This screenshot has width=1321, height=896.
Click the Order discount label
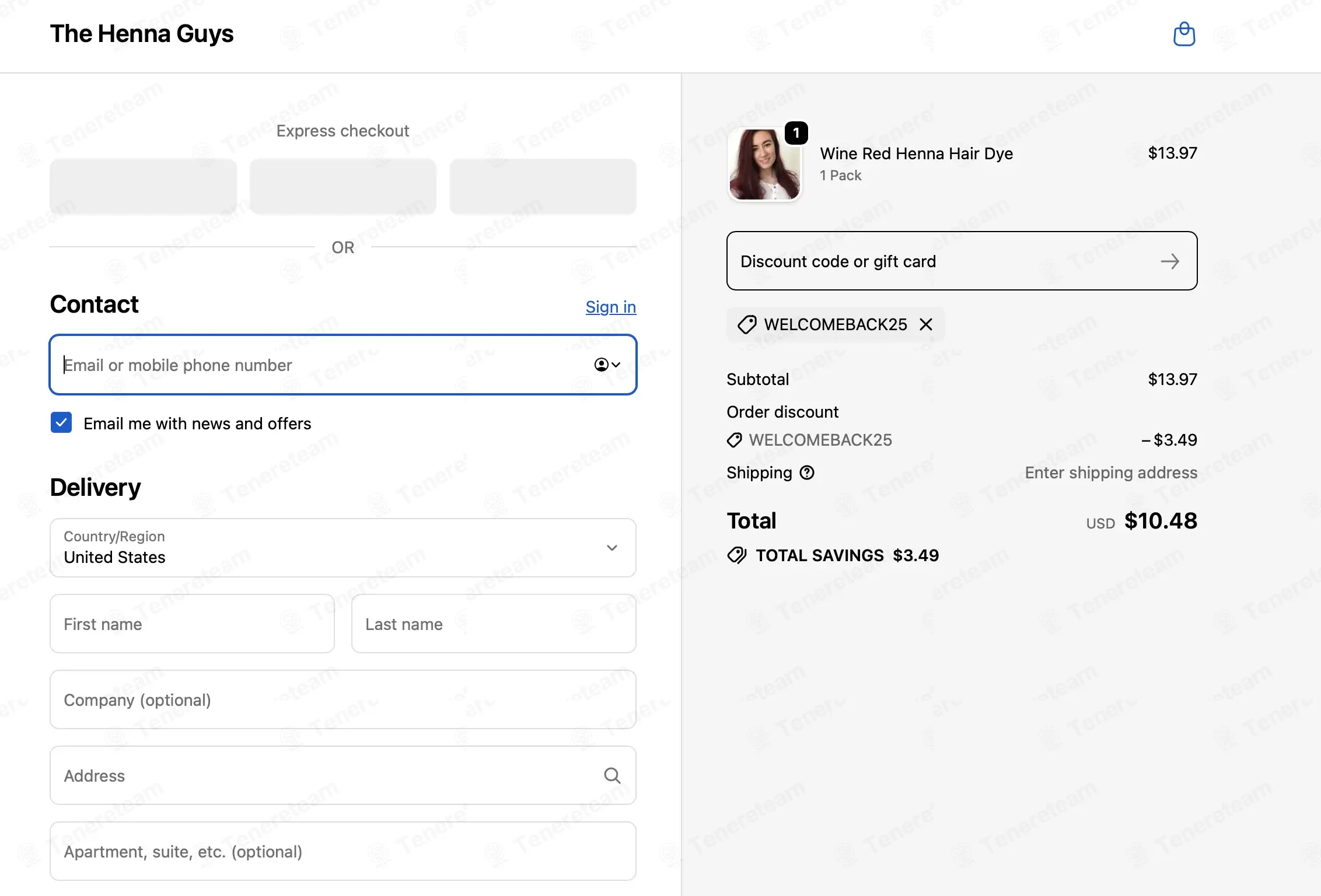(782, 412)
